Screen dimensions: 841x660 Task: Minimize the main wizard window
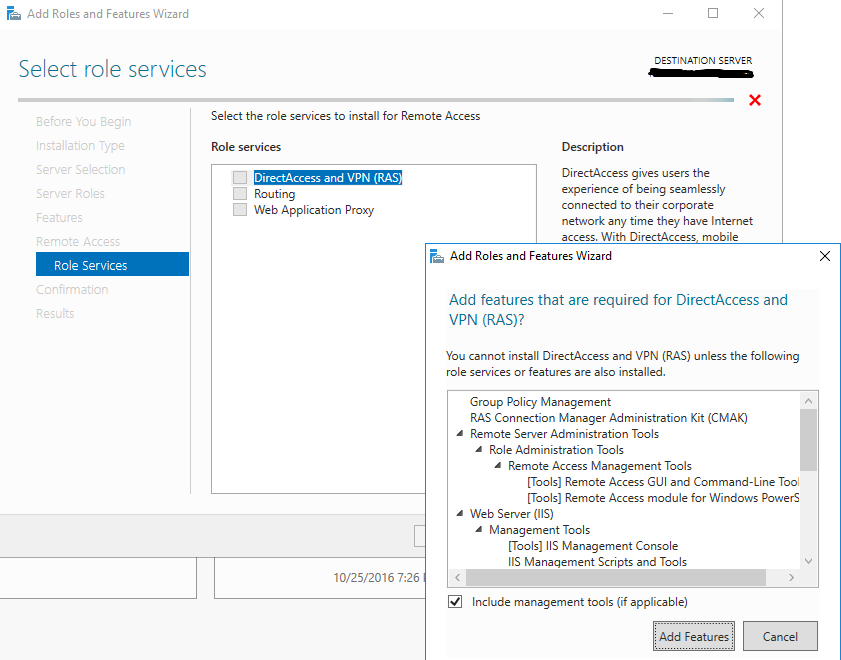[x=668, y=13]
